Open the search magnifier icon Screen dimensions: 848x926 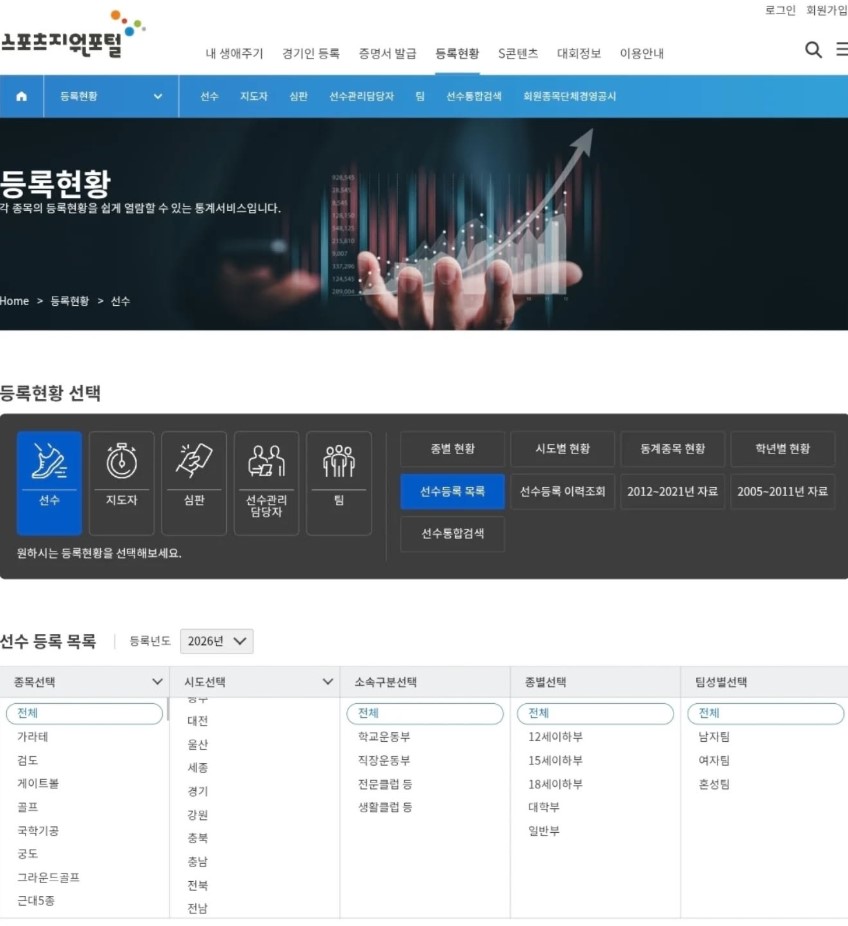[x=813, y=50]
